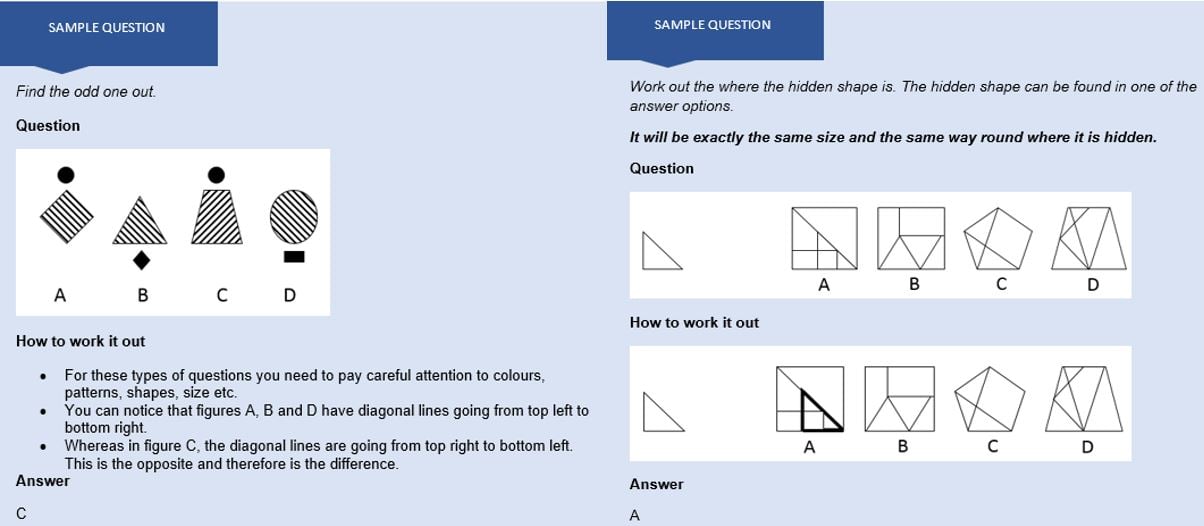Click the left "How to work it out" heading

point(81,341)
